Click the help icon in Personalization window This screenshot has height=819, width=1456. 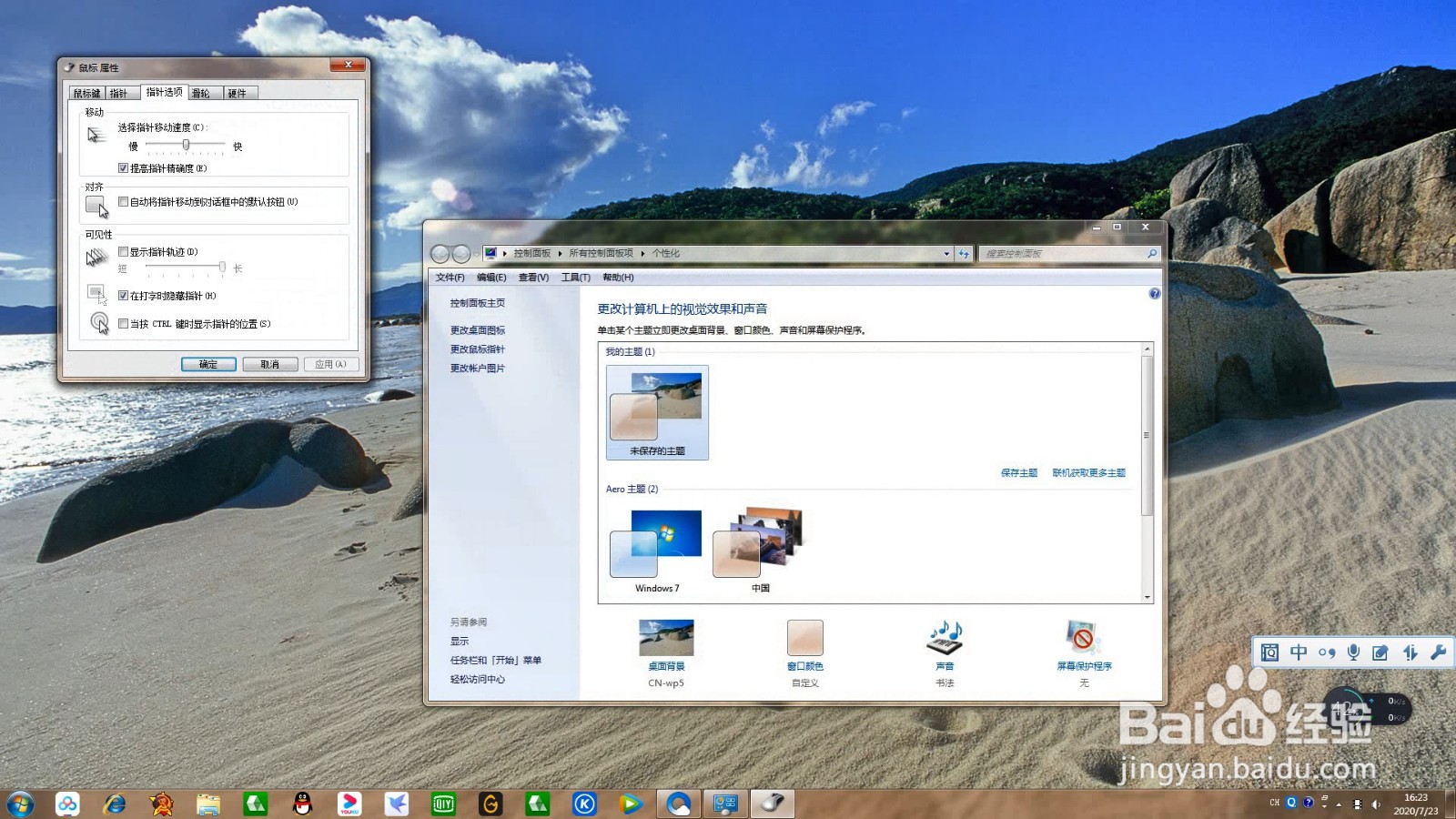point(1155,294)
